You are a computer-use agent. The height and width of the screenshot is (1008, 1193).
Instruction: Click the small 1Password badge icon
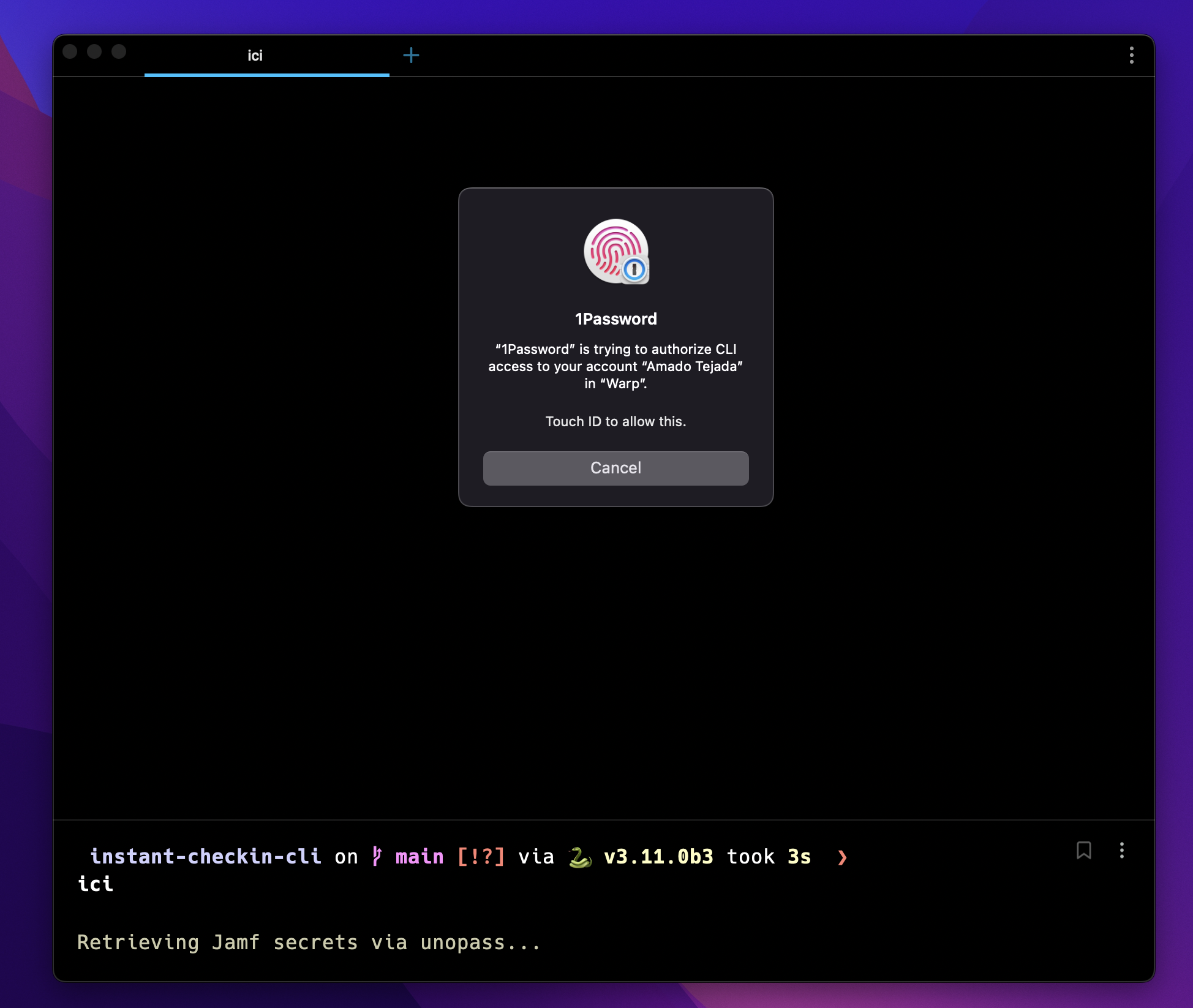pos(634,269)
